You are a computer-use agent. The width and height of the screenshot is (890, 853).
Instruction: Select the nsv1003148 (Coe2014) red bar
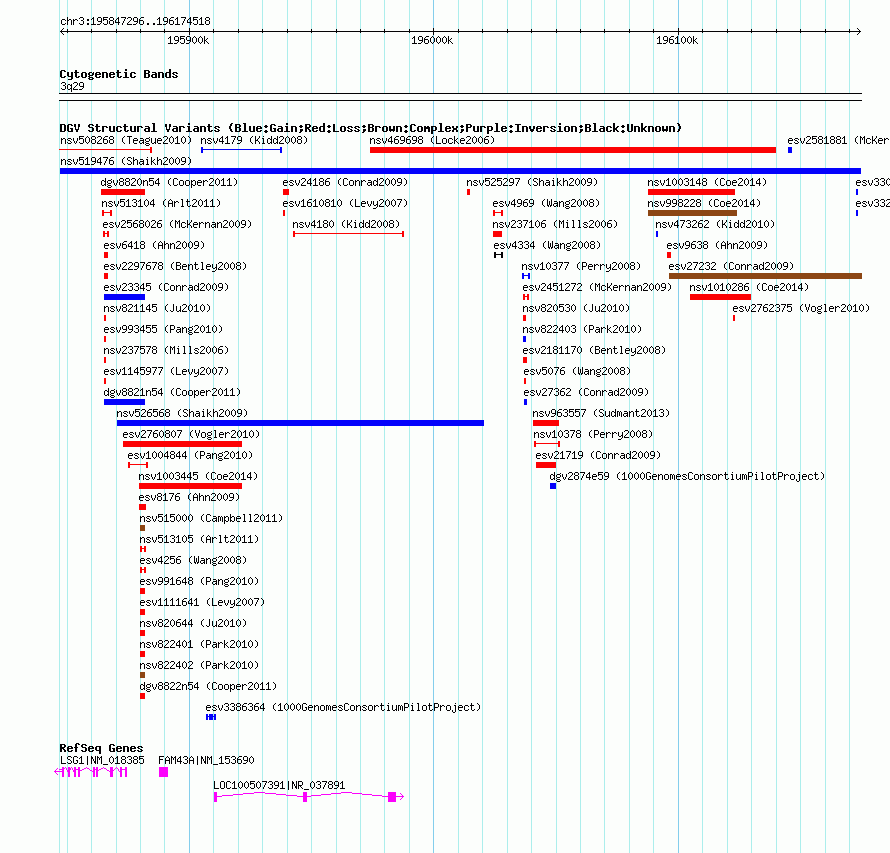(691, 192)
